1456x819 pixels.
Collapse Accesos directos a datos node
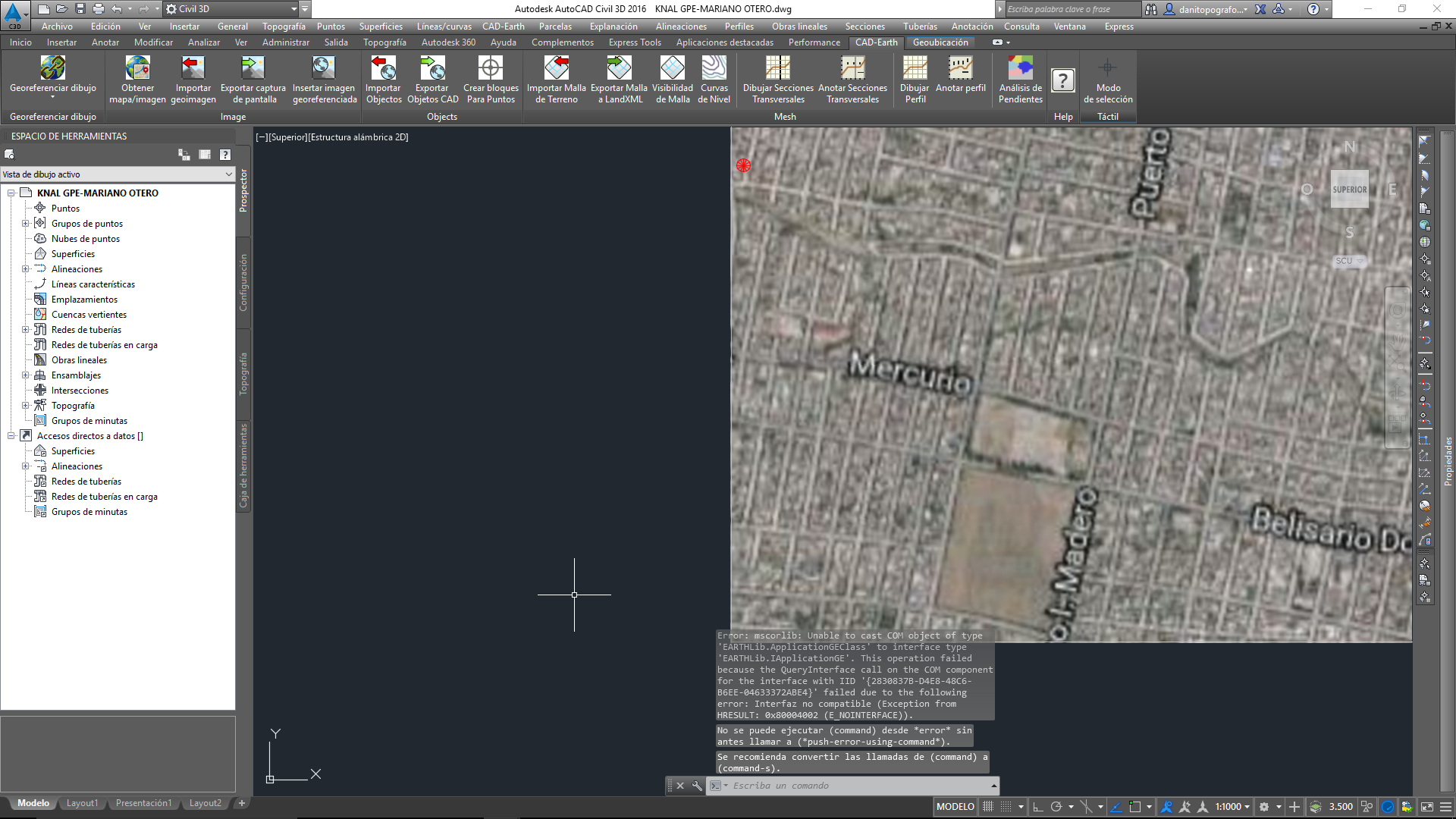11,436
